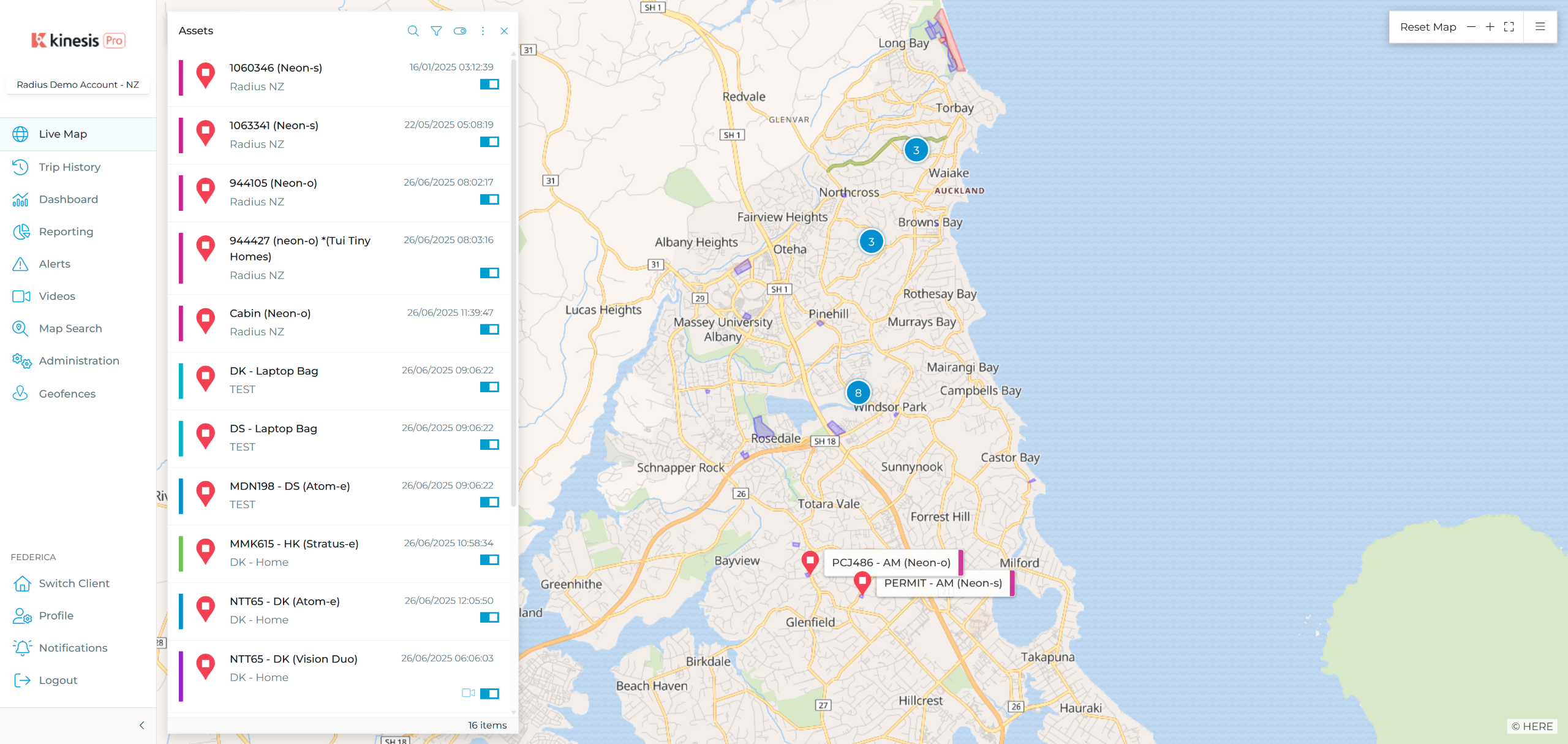Click the search icon in Assets panel

pos(413,31)
